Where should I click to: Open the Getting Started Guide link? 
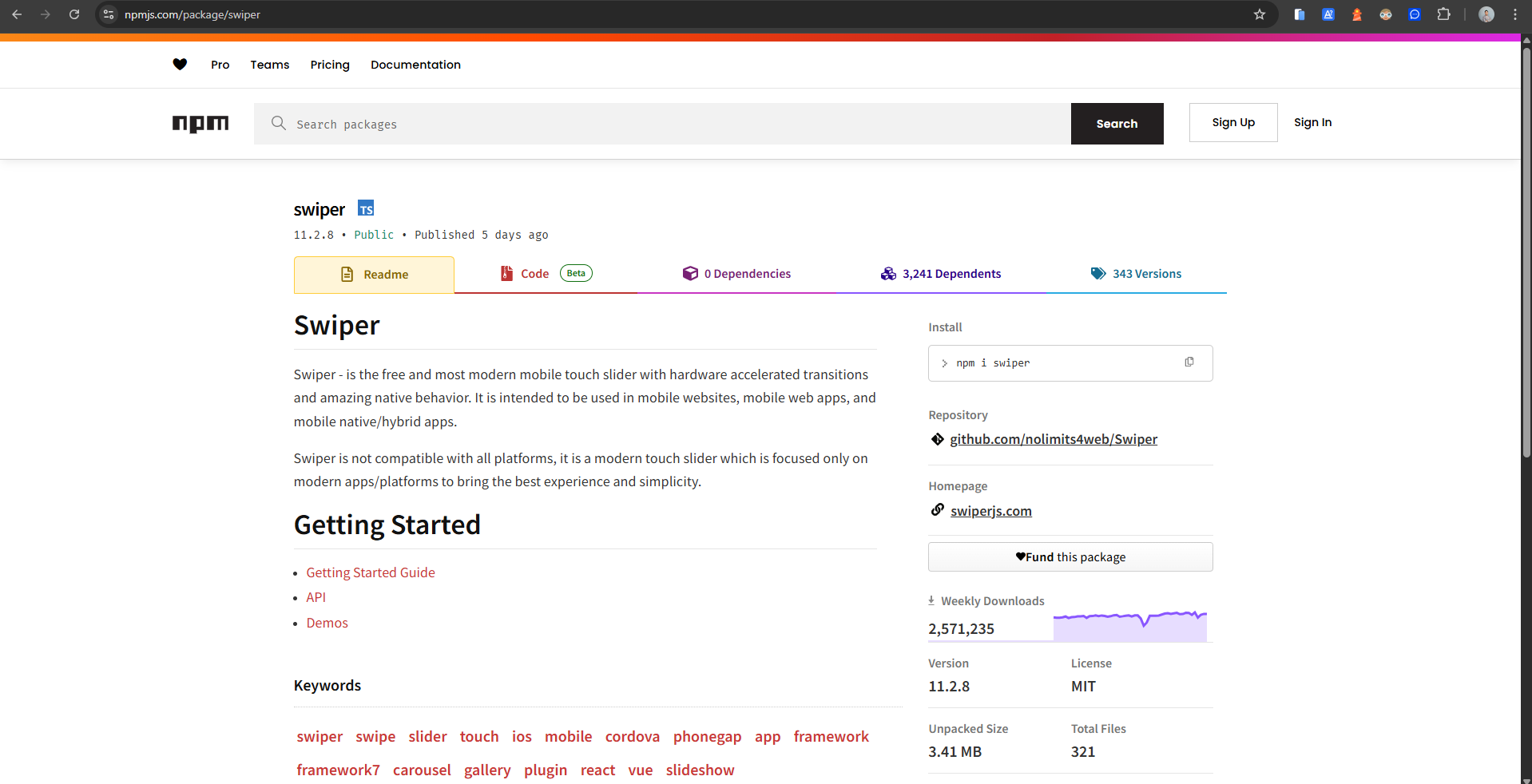pyautogui.click(x=371, y=572)
